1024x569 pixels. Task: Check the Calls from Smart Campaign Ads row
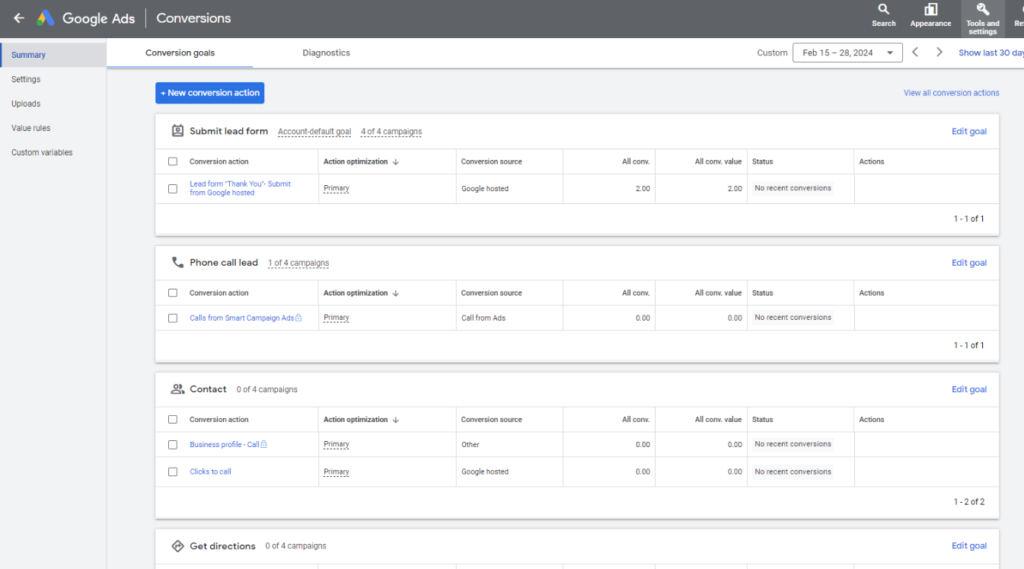[x=172, y=318]
